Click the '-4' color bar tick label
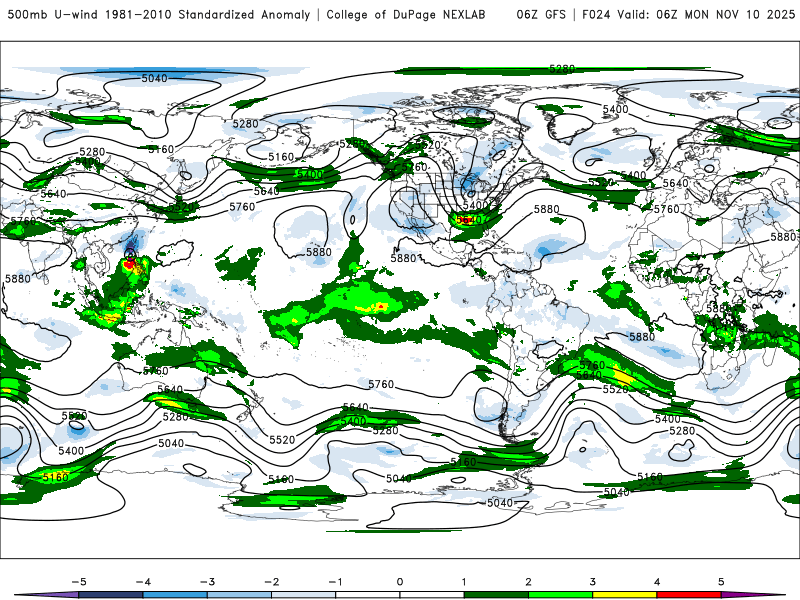 point(143,582)
